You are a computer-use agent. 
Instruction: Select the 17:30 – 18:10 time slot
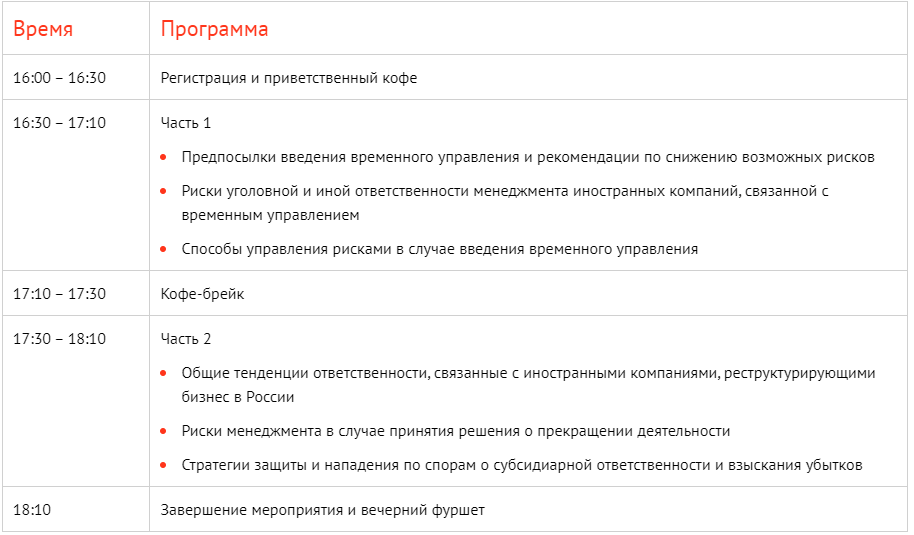(59, 339)
